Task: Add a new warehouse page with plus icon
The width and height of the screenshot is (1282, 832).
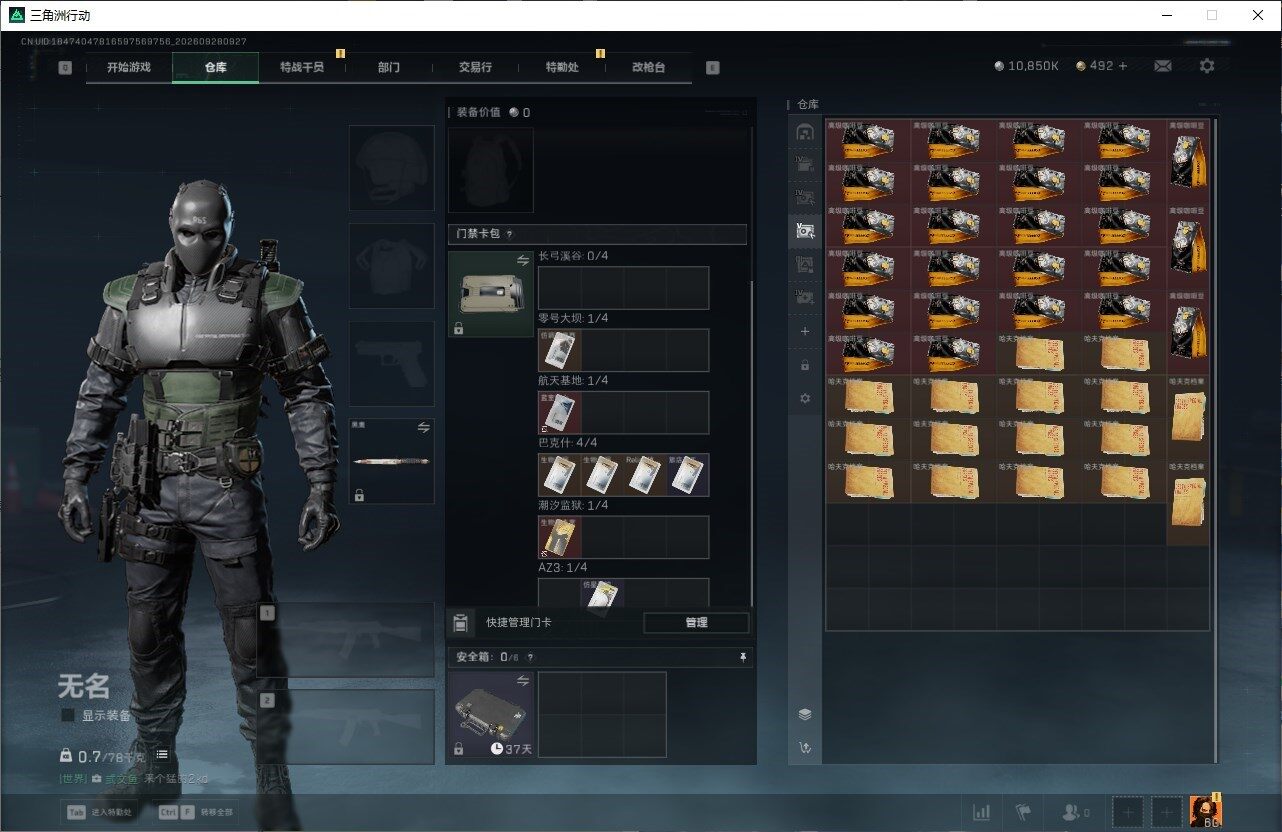Action: 805,331
